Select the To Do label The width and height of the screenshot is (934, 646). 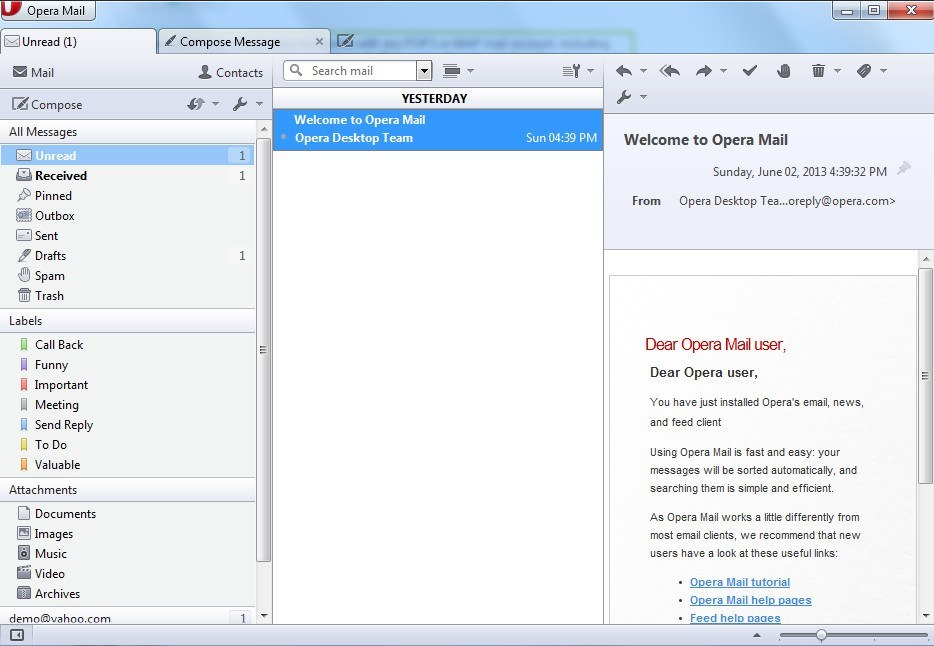coord(127,445)
